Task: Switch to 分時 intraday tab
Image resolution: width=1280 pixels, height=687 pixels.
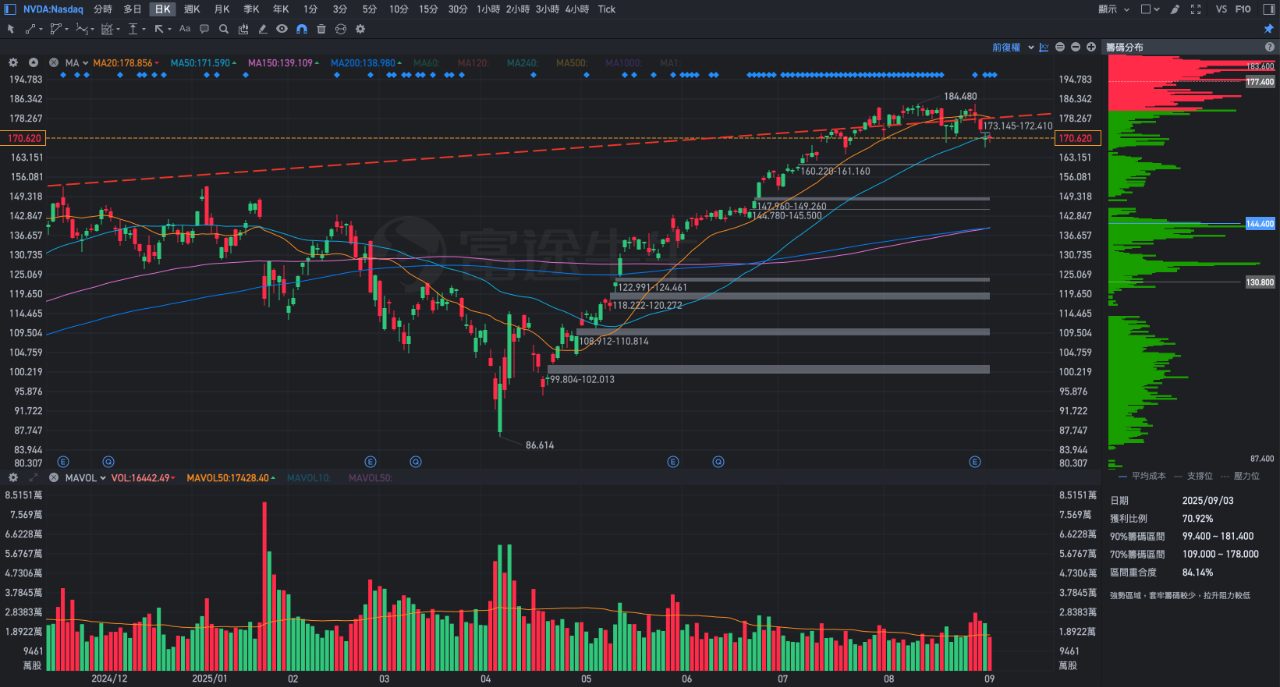Action: point(103,9)
